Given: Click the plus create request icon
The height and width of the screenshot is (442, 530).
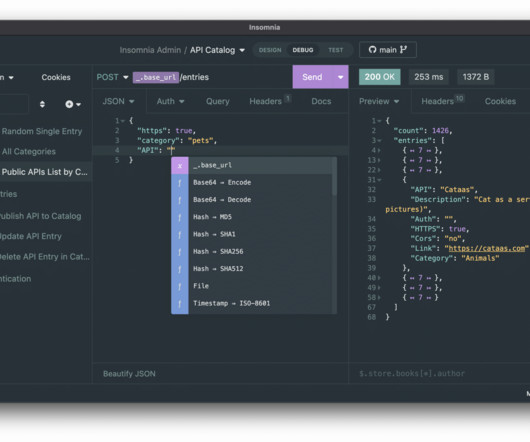Looking at the screenshot, I should [x=73, y=104].
